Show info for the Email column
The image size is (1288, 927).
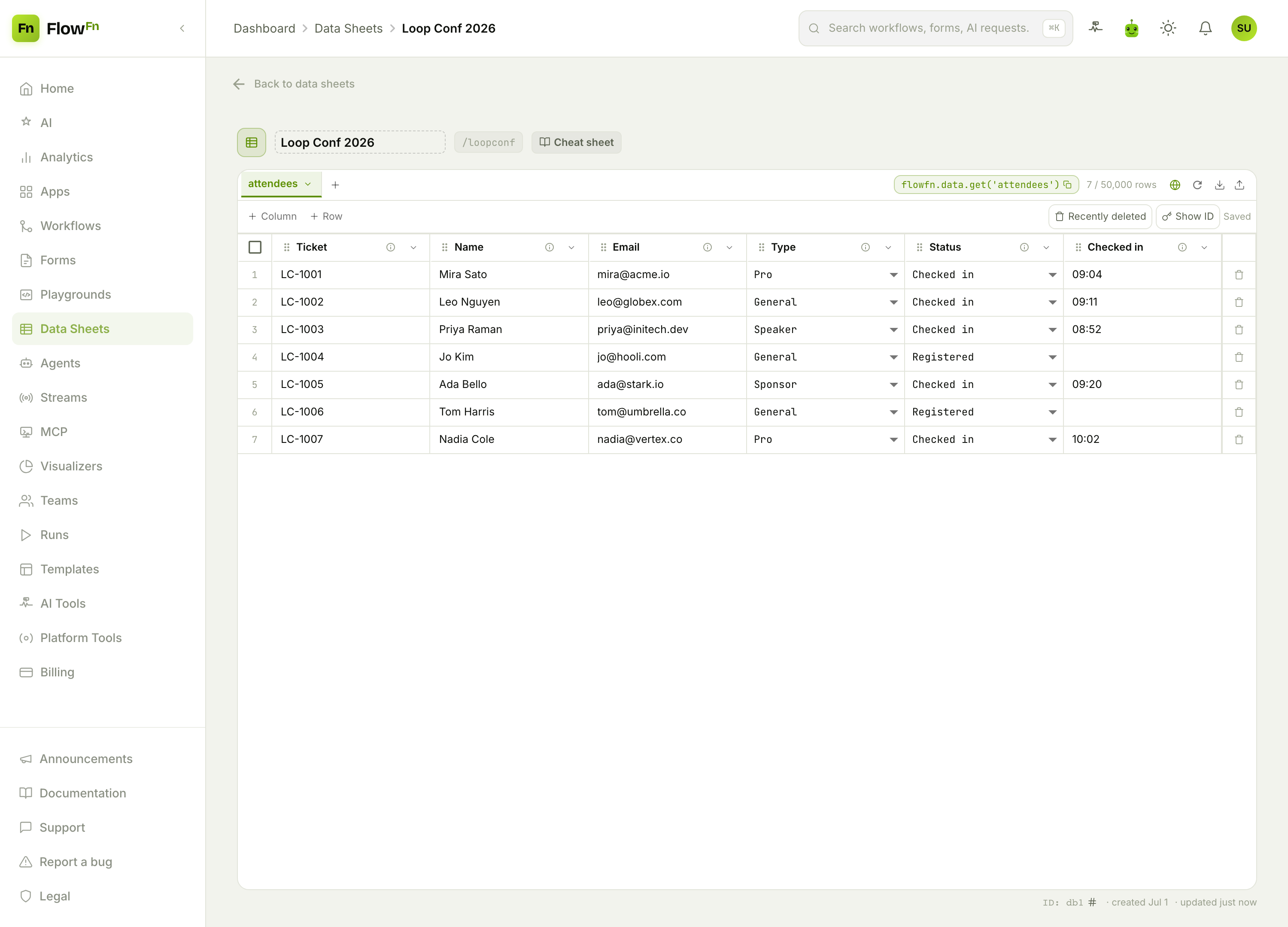click(x=707, y=248)
